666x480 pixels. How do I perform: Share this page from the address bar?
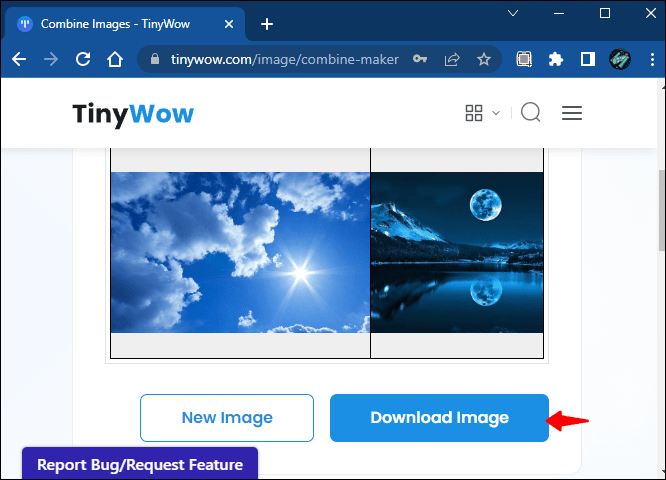click(x=452, y=59)
